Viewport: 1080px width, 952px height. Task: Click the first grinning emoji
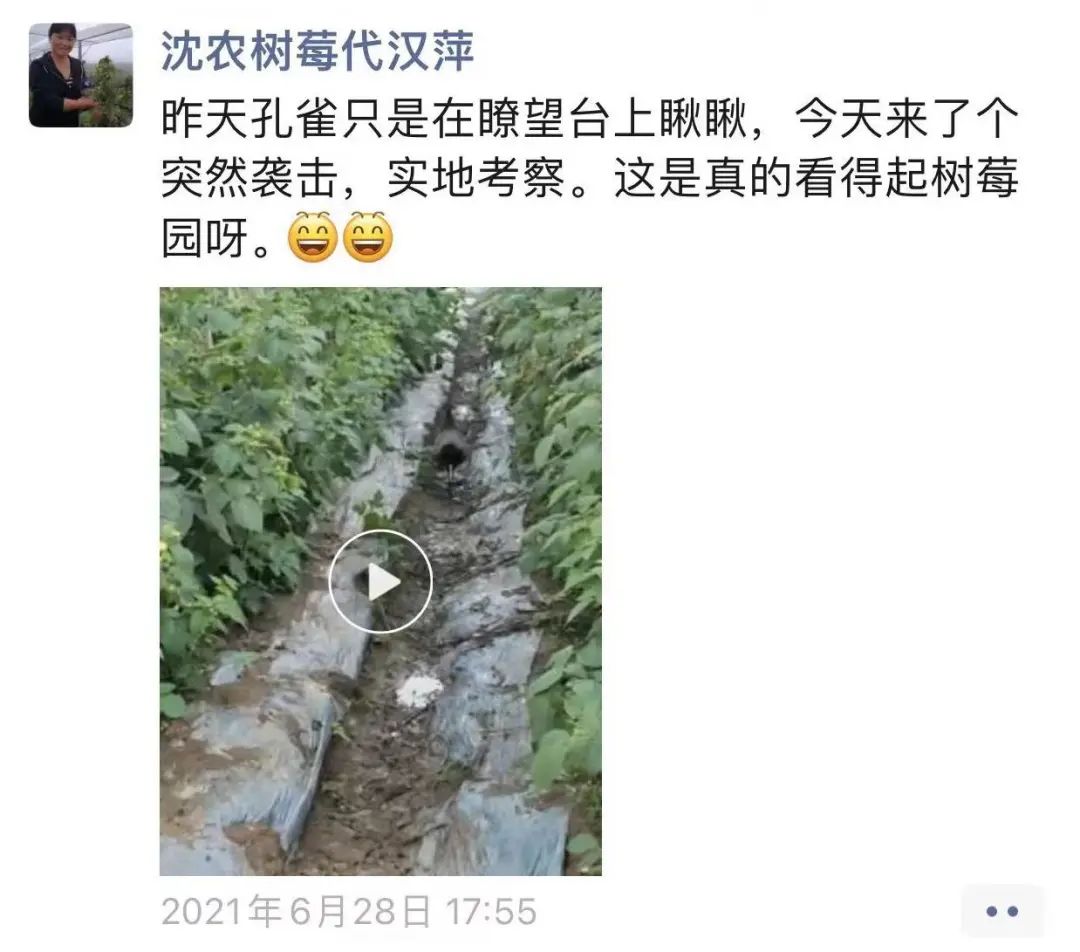(x=313, y=236)
